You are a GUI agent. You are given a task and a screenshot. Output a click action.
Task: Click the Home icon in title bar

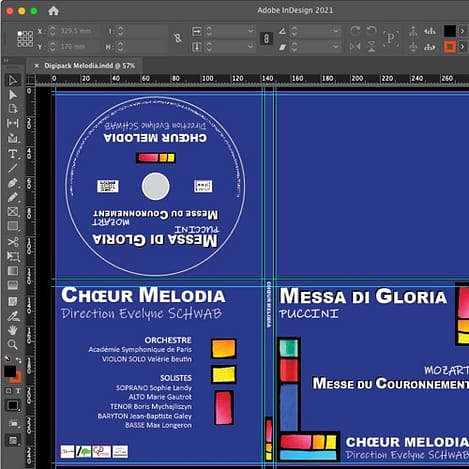(x=53, y=11)
